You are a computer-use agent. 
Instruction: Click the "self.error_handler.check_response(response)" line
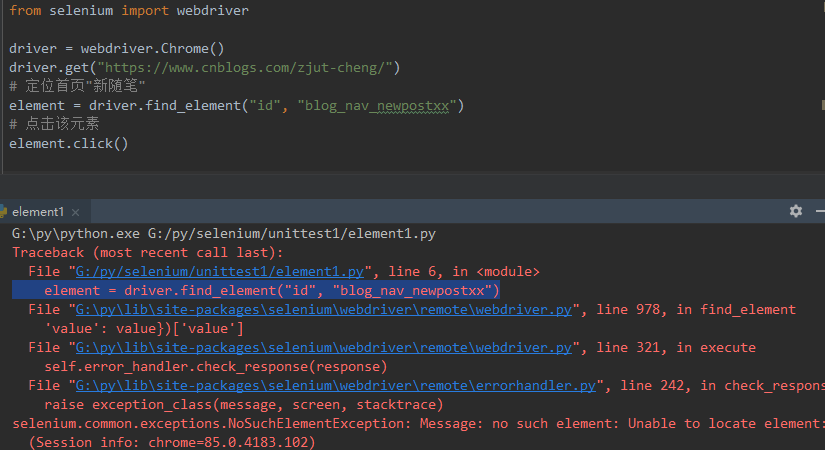(216, 367)
